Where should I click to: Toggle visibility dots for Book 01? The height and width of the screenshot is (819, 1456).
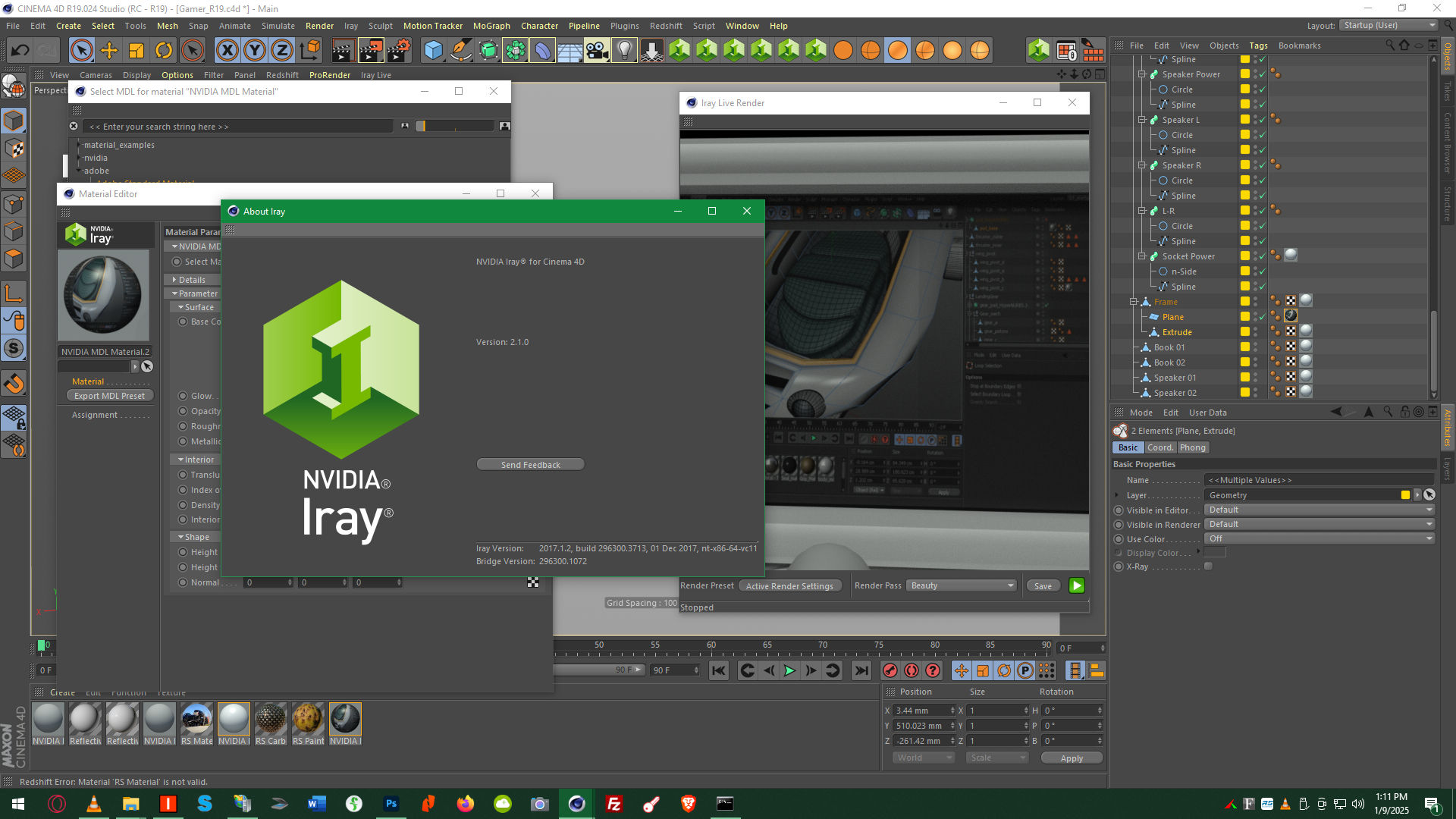pos(1255,347)
